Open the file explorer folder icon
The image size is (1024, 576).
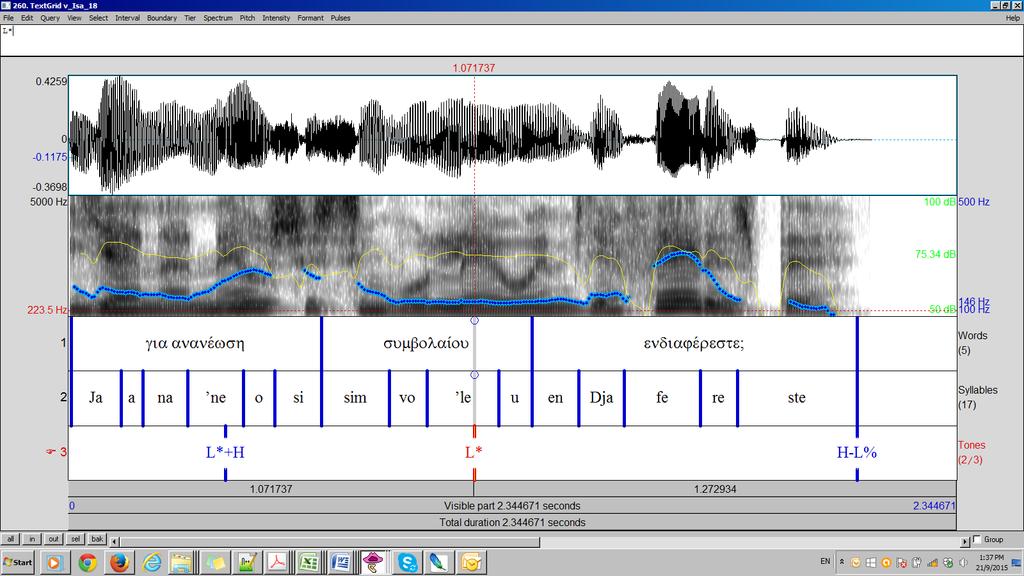coord(182,562)
